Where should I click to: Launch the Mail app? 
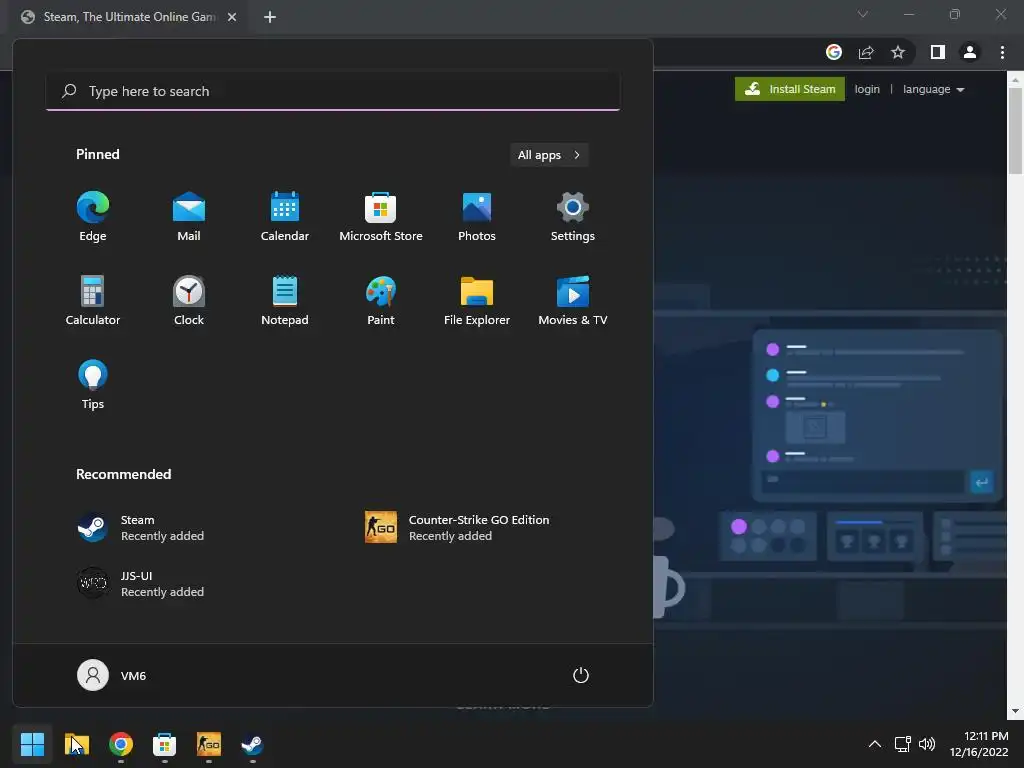click(x=189, y=217)
